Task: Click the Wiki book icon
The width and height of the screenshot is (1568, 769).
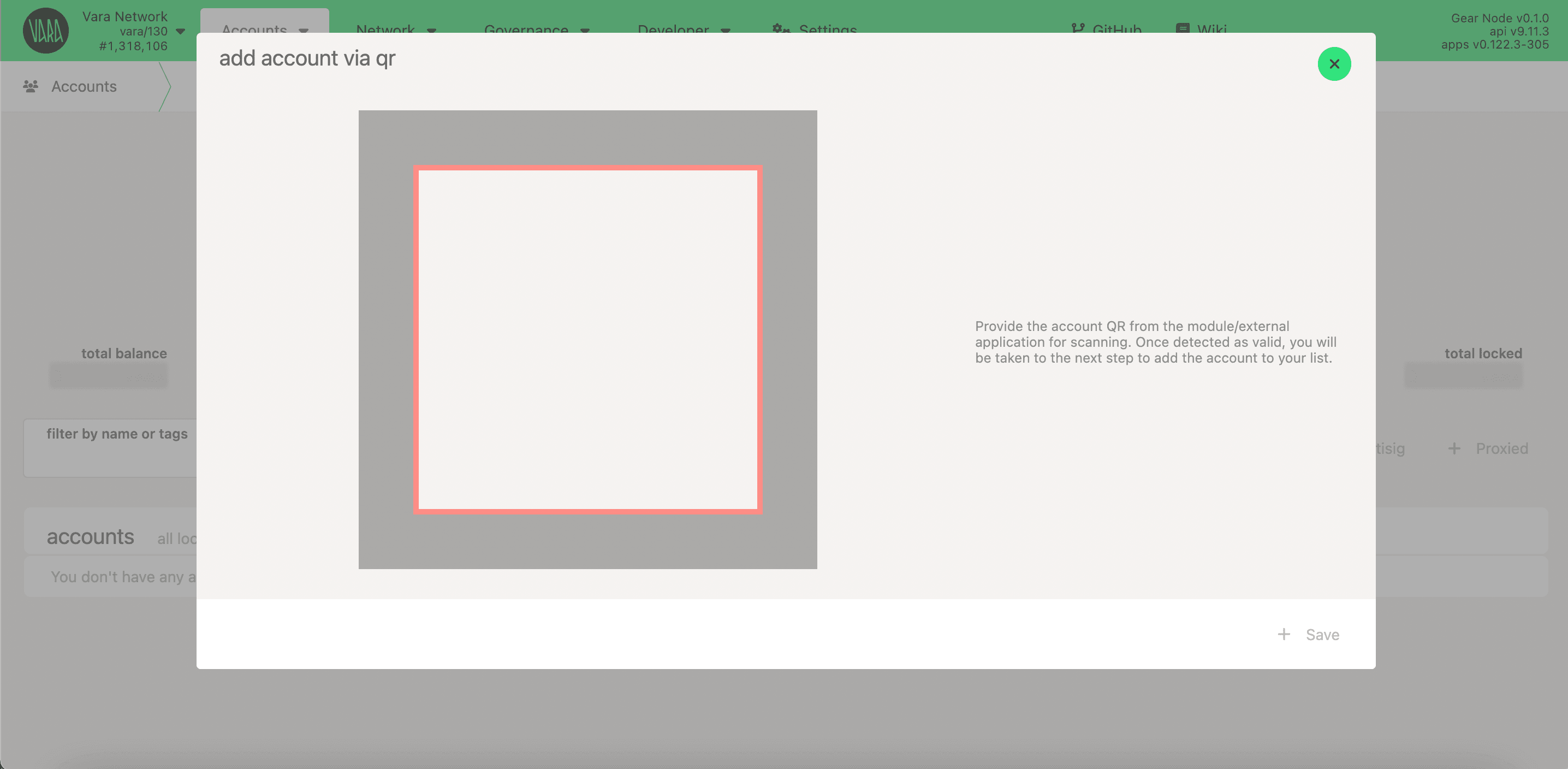Action: tap(1182, 28)
